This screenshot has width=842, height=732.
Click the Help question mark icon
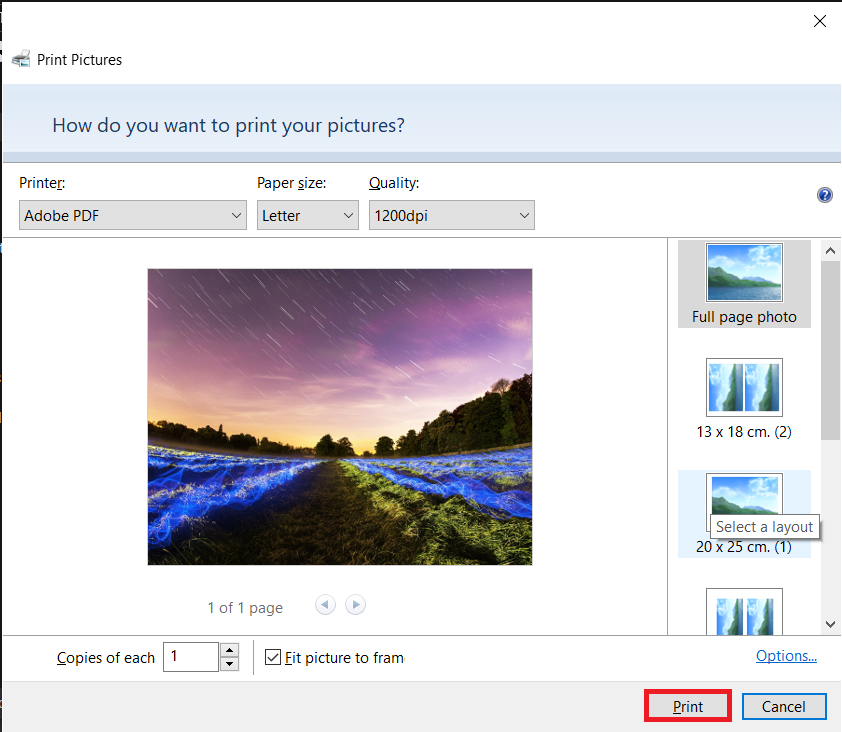[x=824, y=195]
